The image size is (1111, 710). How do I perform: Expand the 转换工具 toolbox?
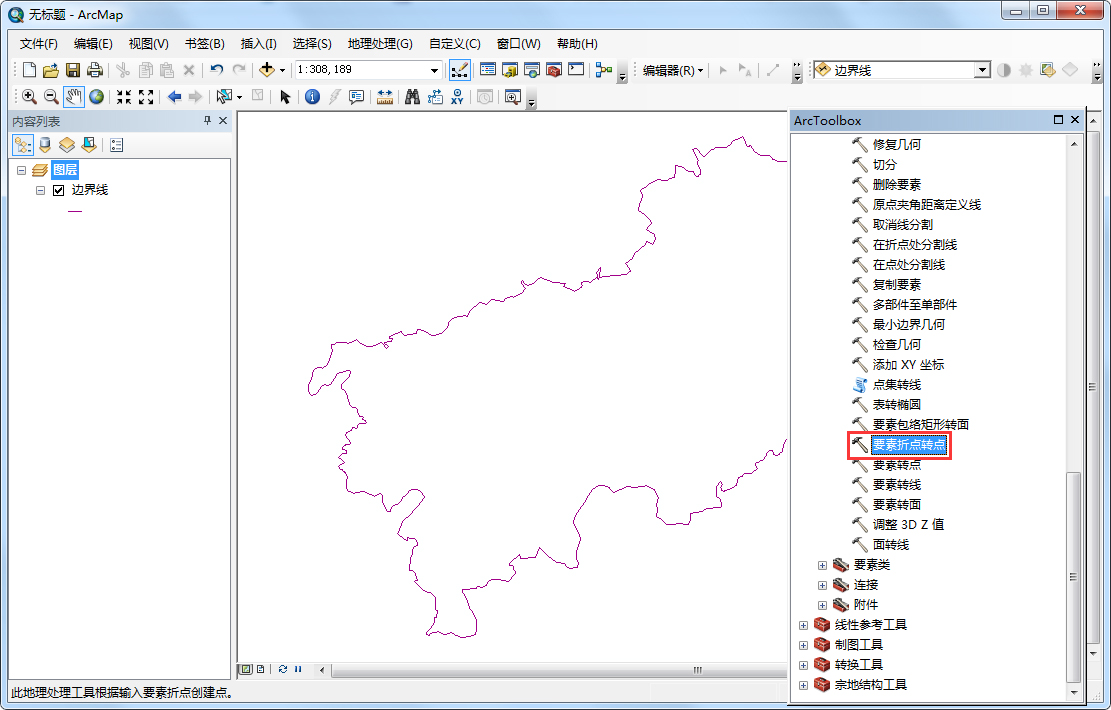coord(805,664)
